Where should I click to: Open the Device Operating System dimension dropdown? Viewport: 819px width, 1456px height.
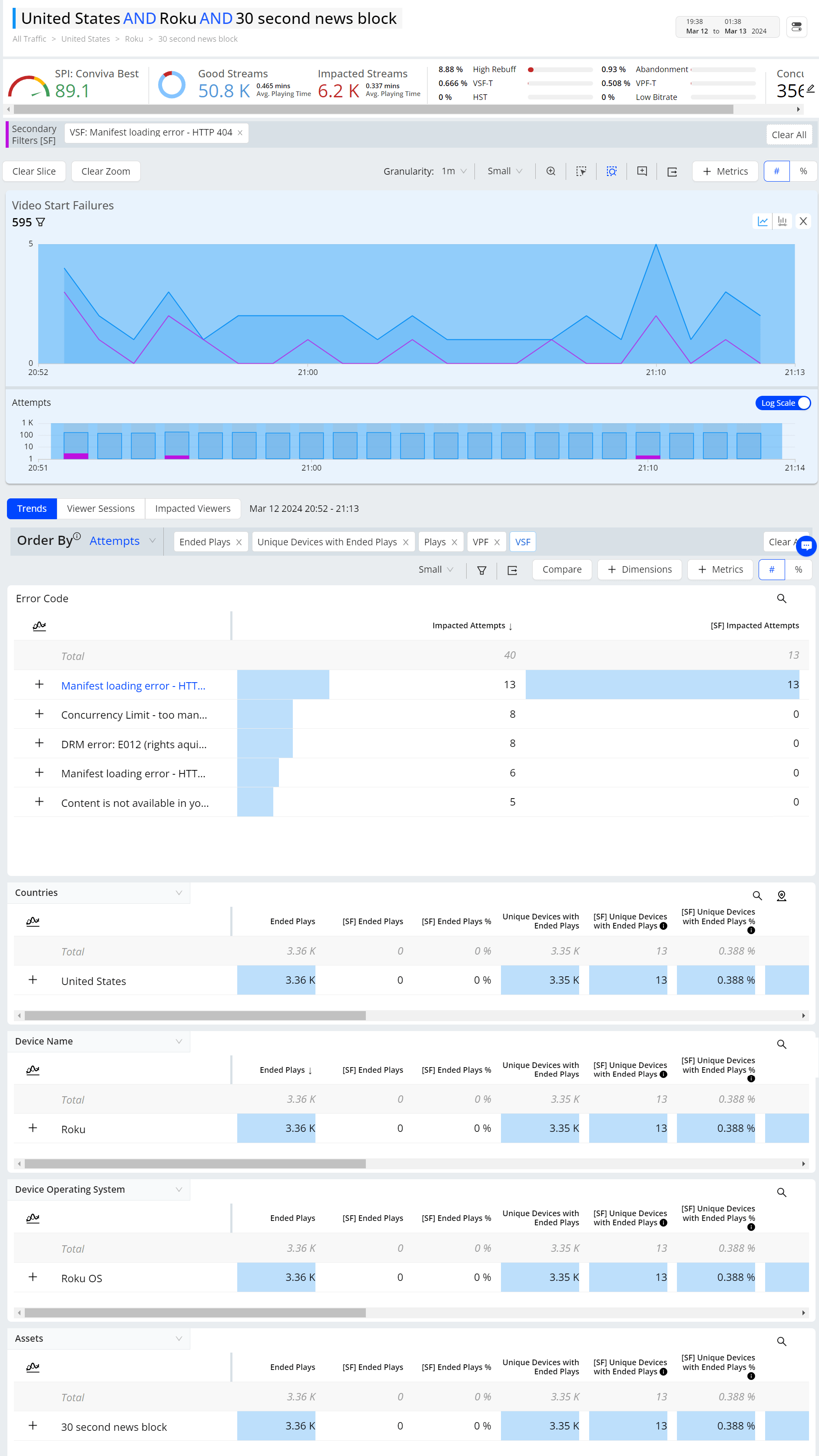[x=99, y=1190]
